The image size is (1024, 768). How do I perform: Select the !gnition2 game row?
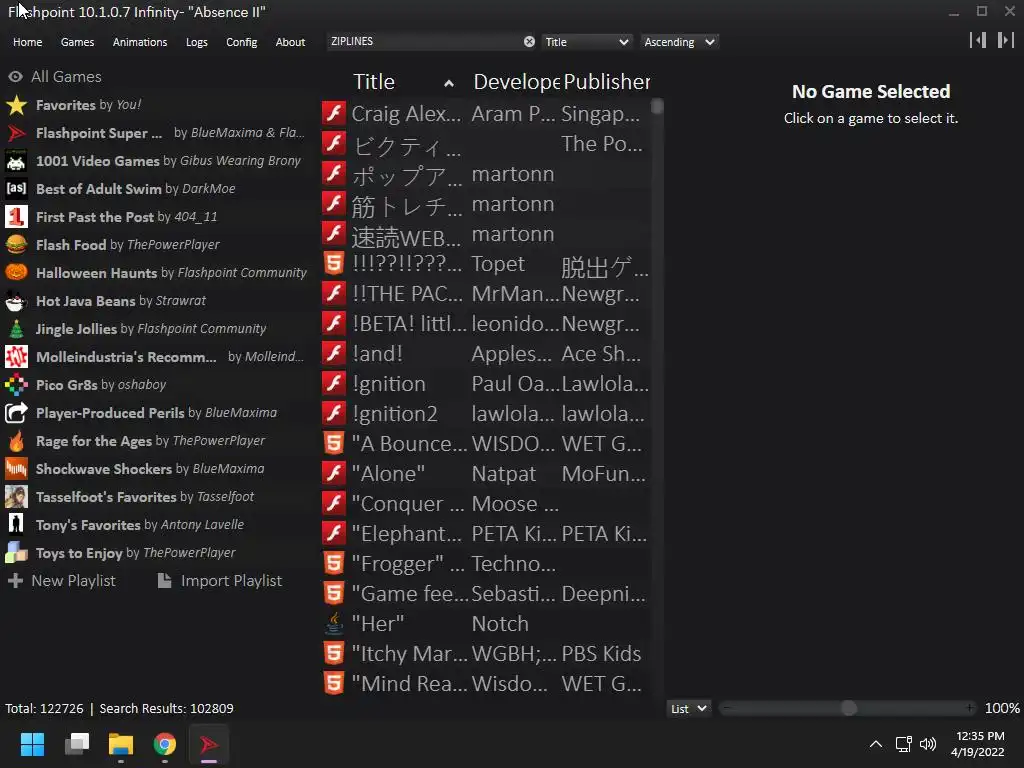coord(487,413)
